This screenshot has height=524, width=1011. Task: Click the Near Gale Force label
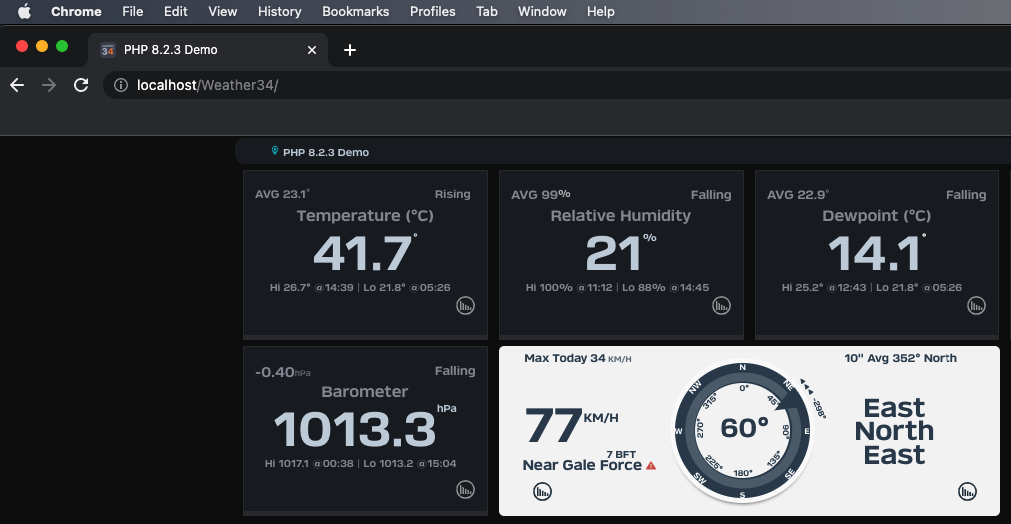(x=582, y=465)
